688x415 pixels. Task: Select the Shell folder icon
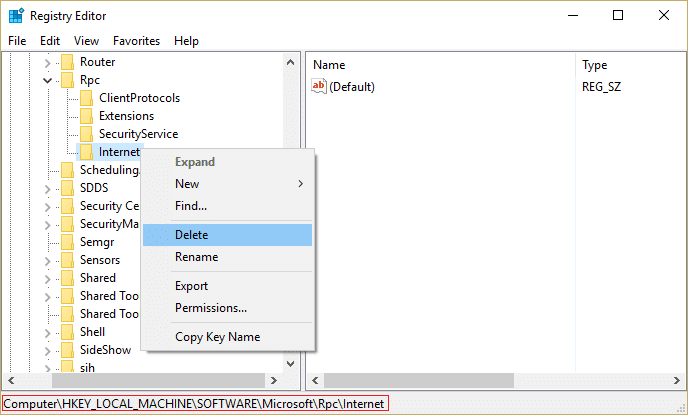[68, 332]
